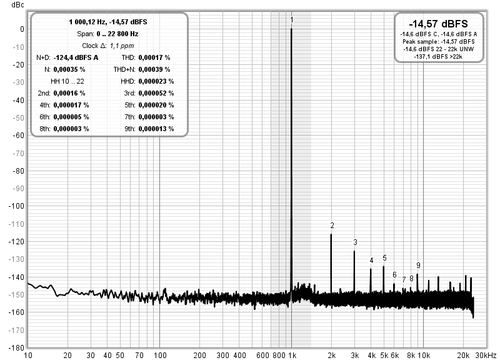
Task: Click harmonic marker '1' above the fundamental peak
Action: point(292,20)
